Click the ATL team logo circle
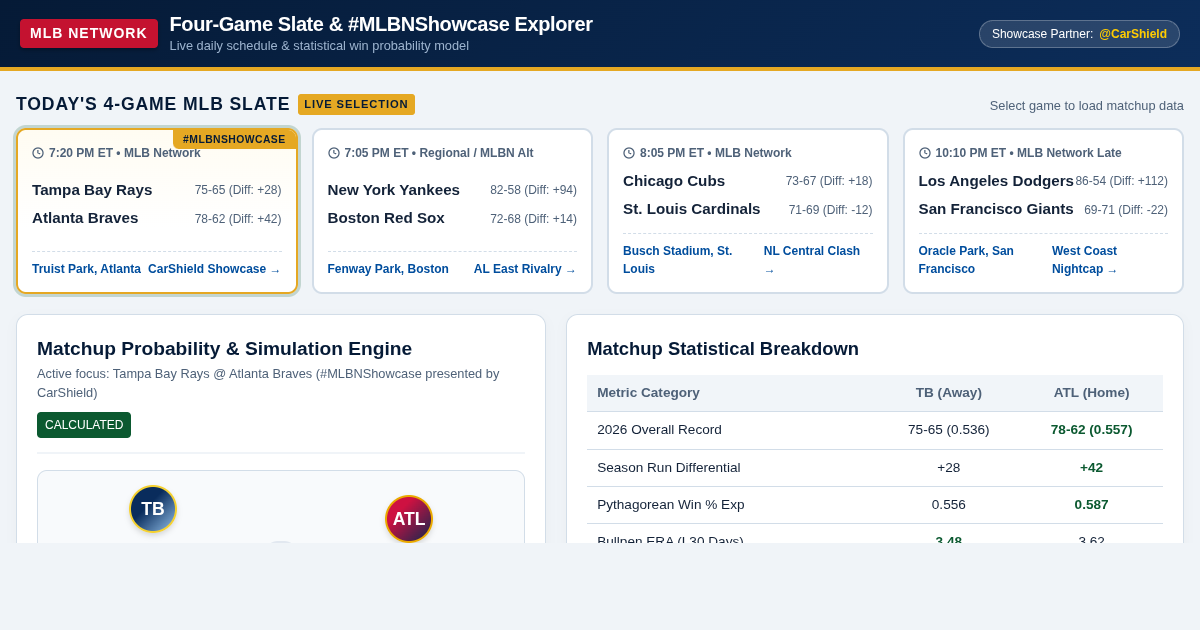This screenshot has width=1200, height=630. click(x=409, y=519)
